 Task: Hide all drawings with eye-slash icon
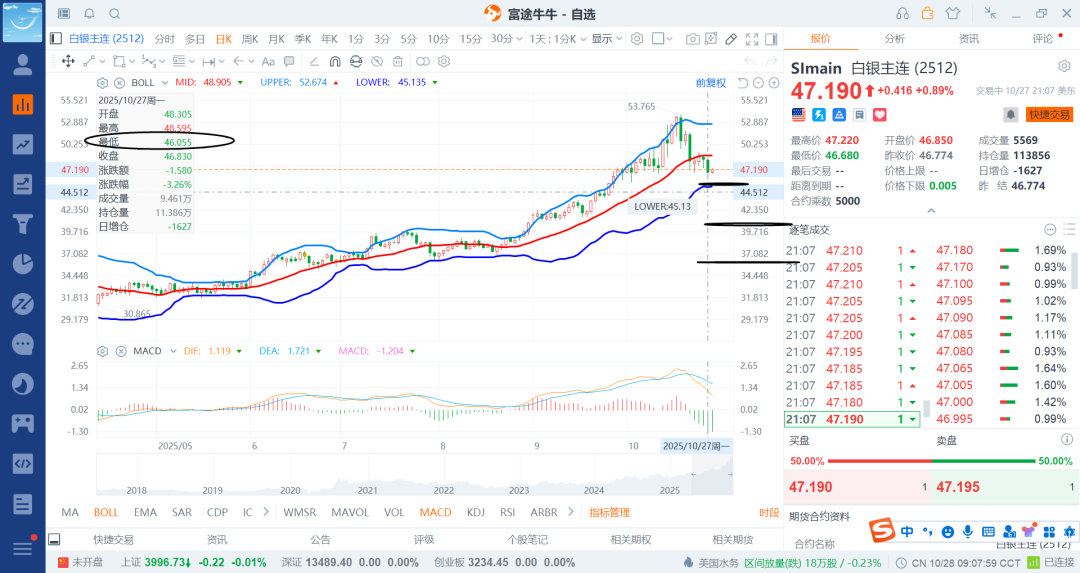(x=377, y=61)
